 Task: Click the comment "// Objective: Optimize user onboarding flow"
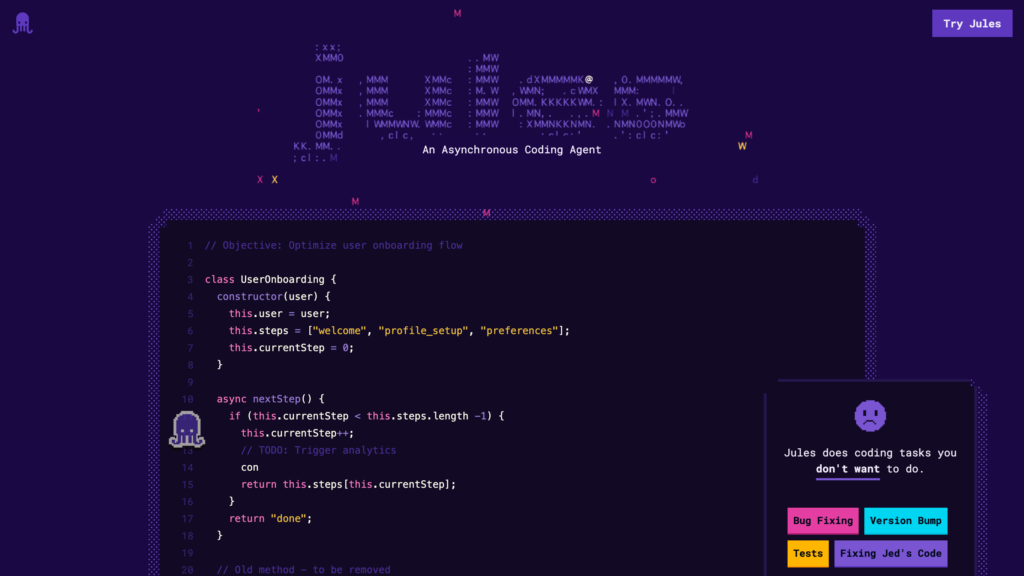pyautogui.click(x=334, y=246)
